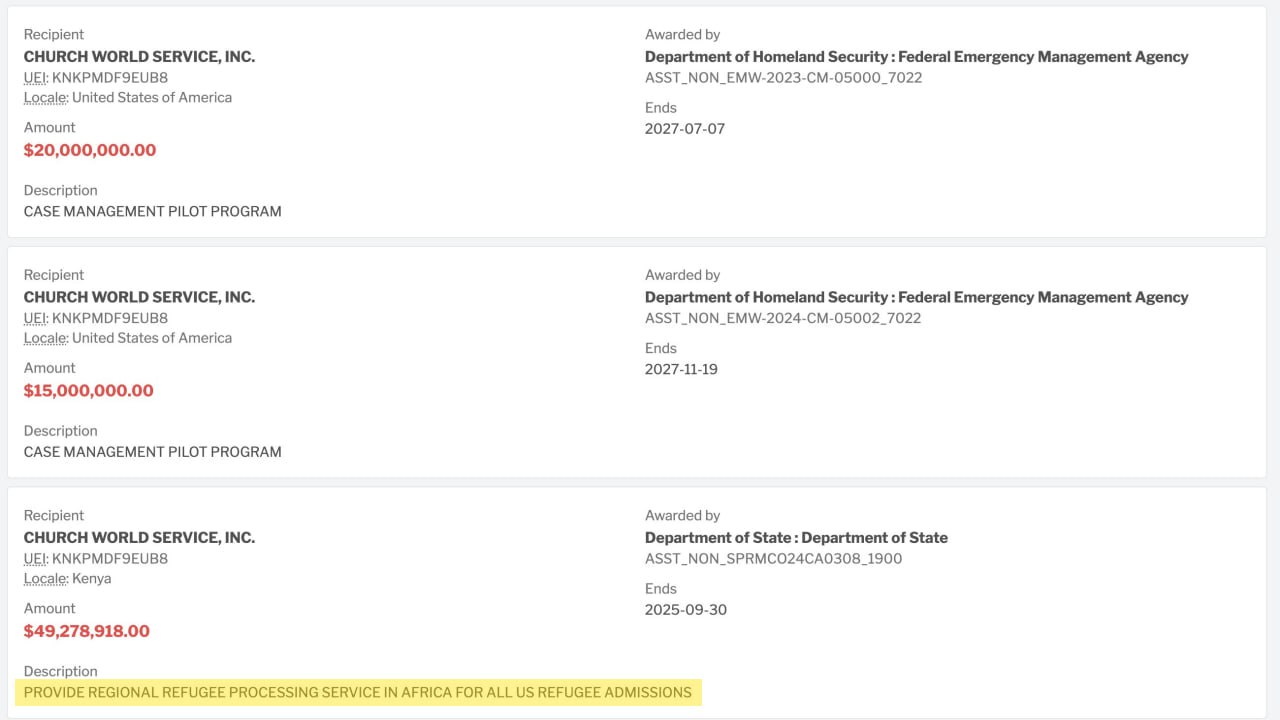1280x720 pixels.
Task: Click the UEI abbreviation in the first card
Action: (35, 78)
